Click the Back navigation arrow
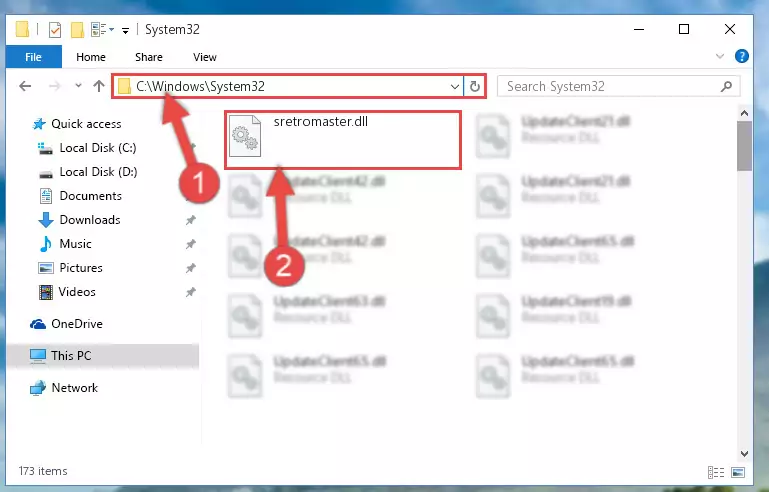The height and width of the screenshot is (492, 769). [x=25, y=86]
